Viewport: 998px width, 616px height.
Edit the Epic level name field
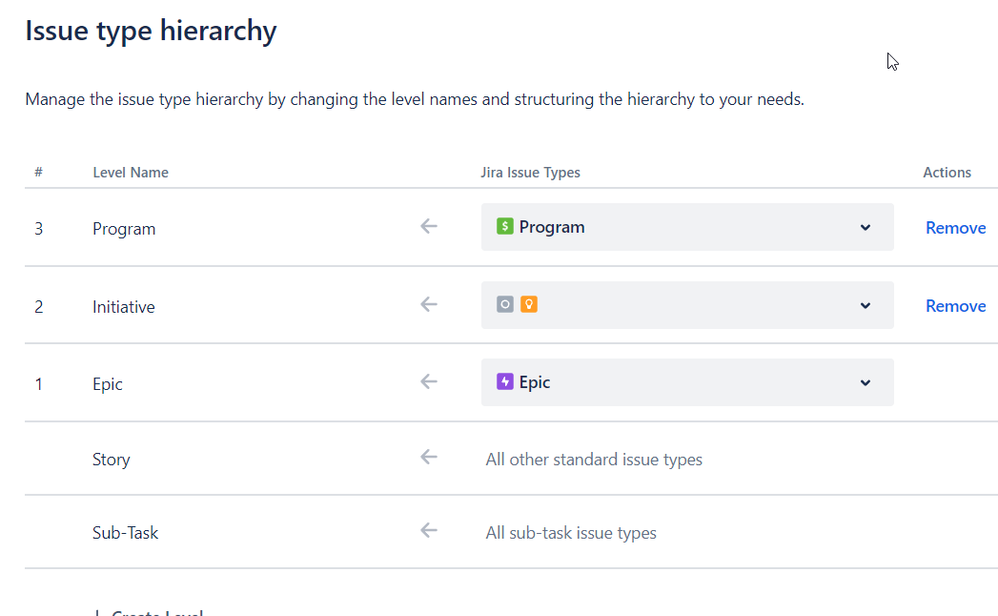pyautogui.click(x=107, y=384)
